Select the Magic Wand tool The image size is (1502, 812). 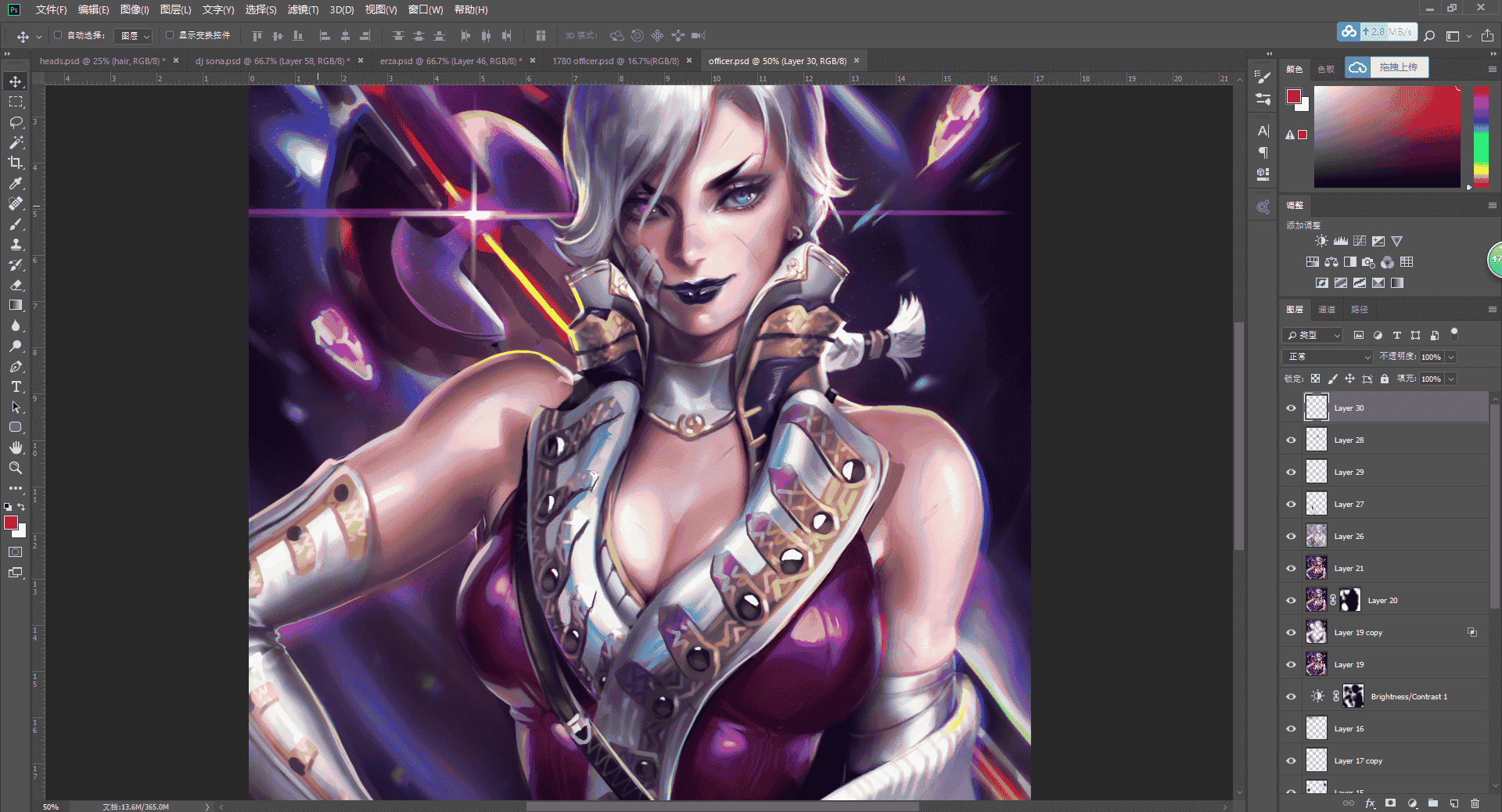pos(16,142)
